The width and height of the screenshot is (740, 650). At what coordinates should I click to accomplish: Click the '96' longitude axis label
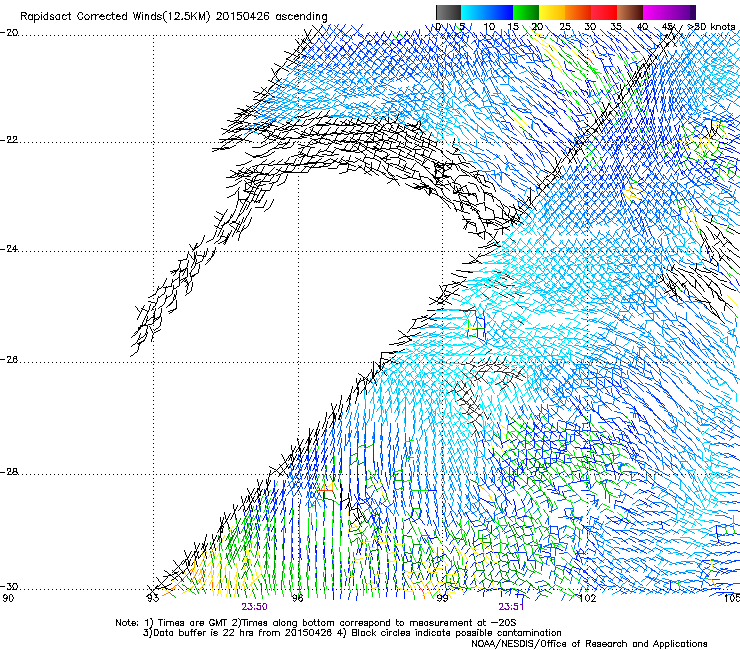297,598
